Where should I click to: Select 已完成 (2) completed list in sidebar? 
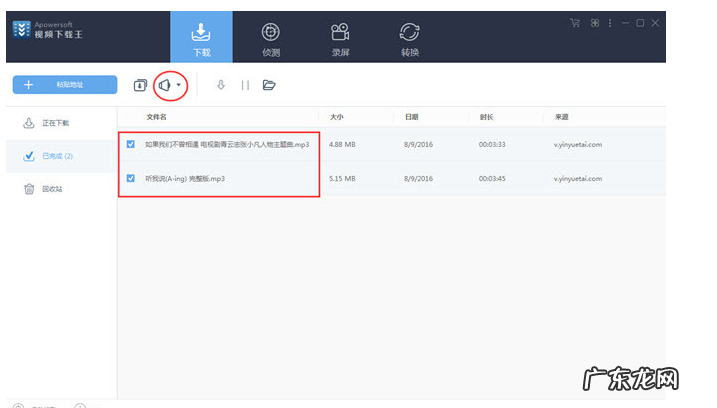pyautogui.click(x=57, y=156)
